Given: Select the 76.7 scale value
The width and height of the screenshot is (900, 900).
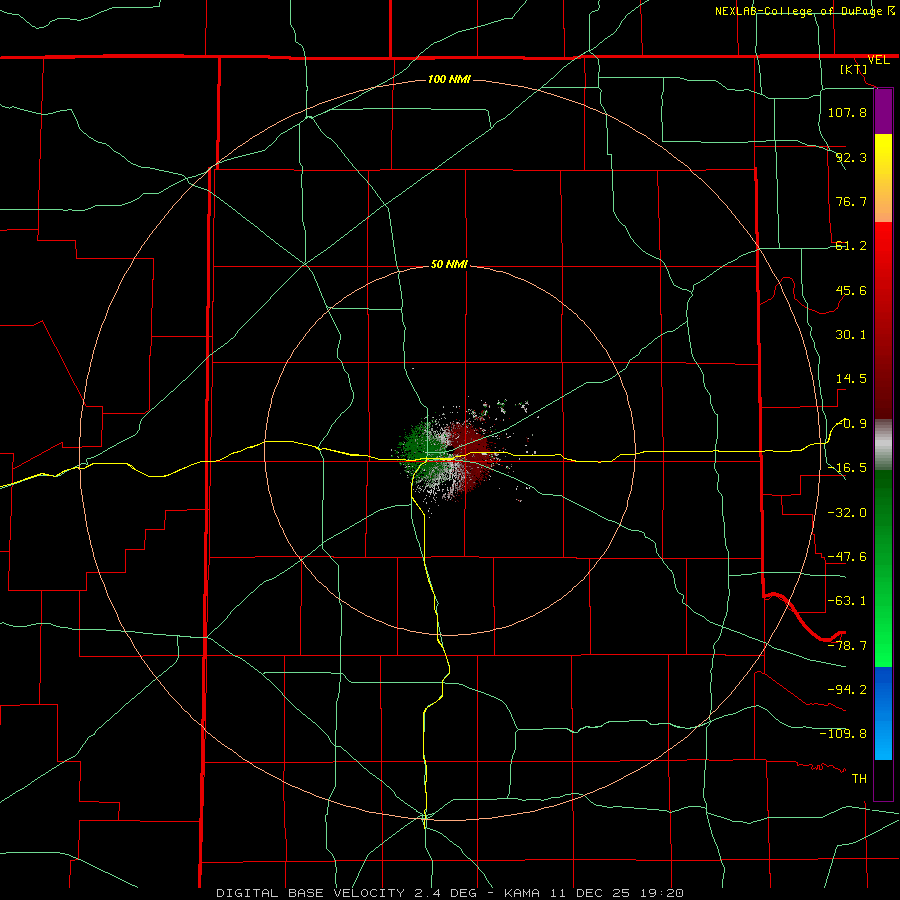Looking at the screenshot, I should point(851,201).
